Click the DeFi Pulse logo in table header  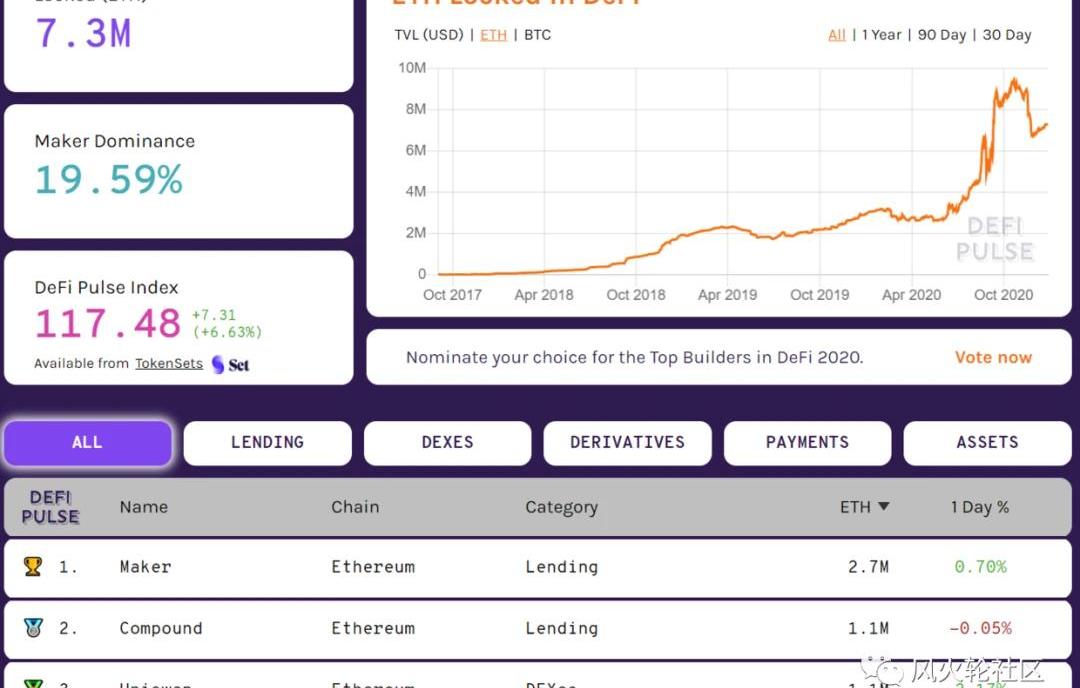50,507
